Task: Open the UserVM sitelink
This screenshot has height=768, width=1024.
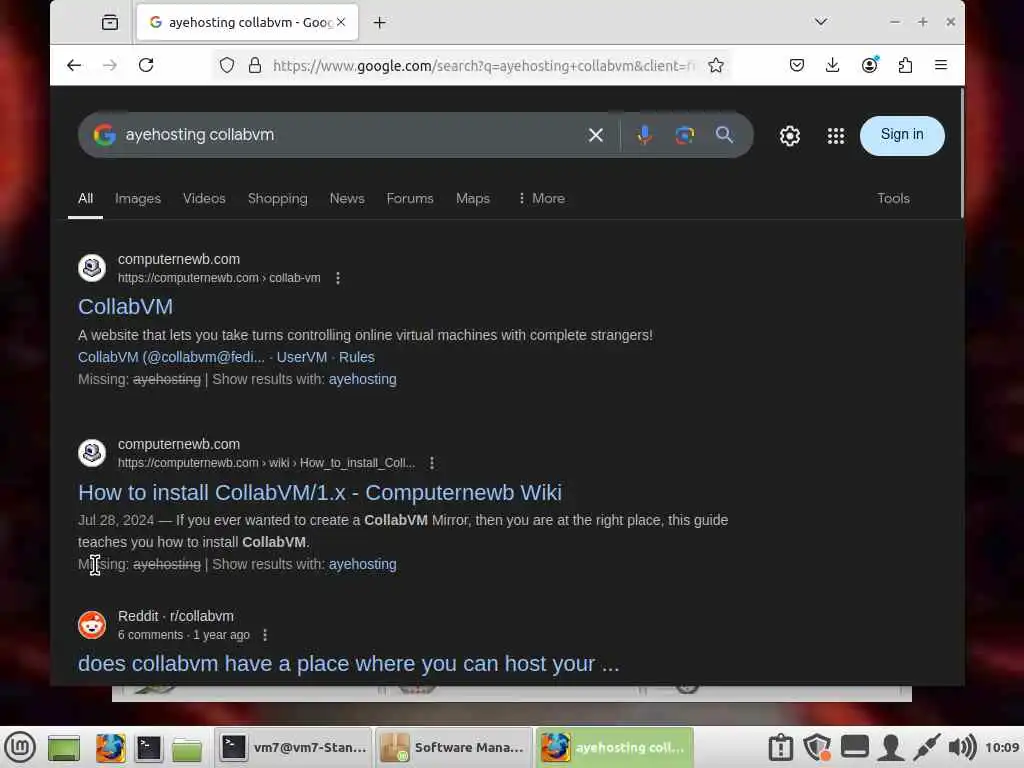Action: coord(302,357)
